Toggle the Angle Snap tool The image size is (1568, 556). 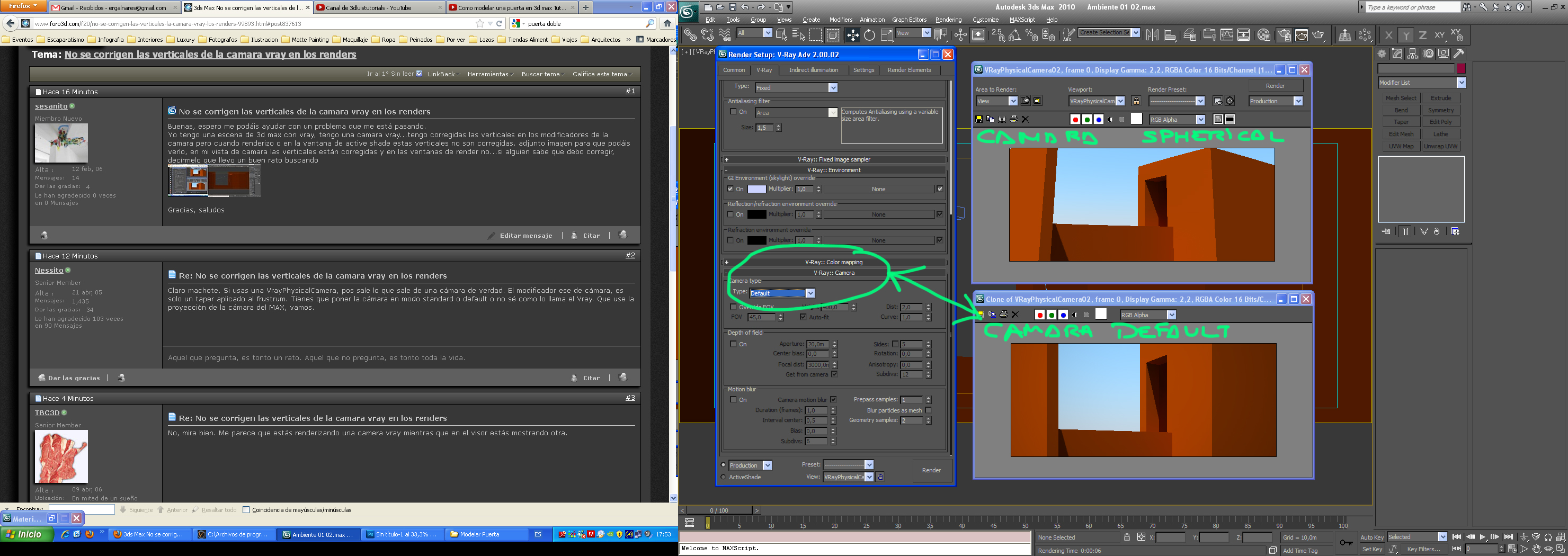(x=1014, y=35)
